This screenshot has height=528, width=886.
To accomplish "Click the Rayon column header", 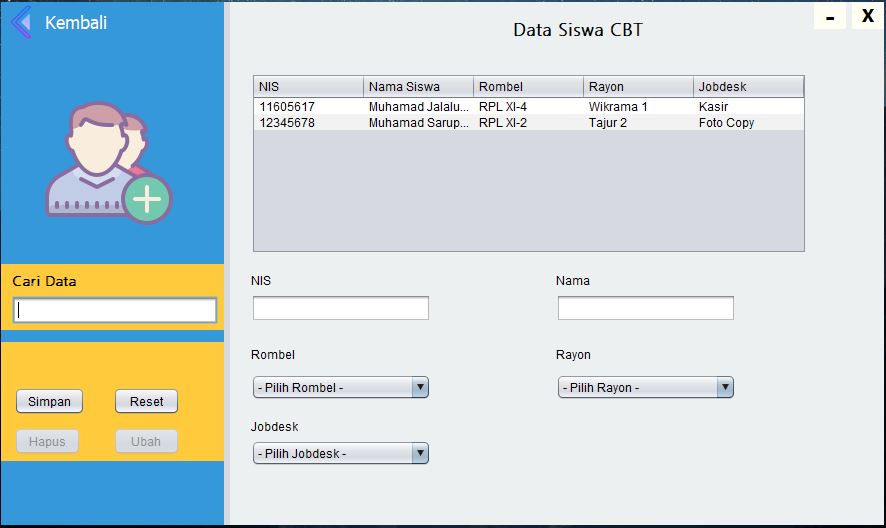I will [x=638, y=86].
